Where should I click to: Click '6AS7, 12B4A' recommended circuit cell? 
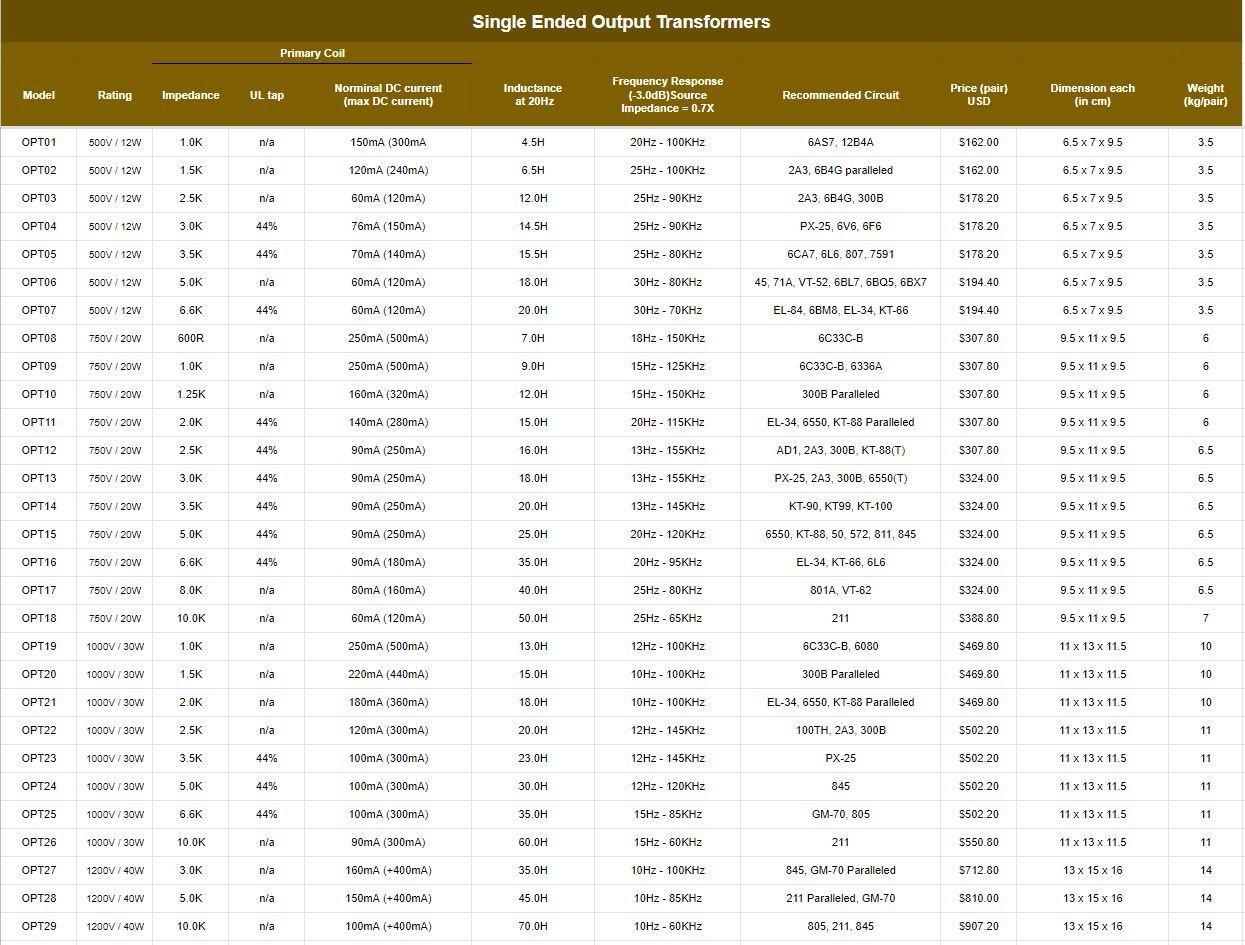coord(840,142)
